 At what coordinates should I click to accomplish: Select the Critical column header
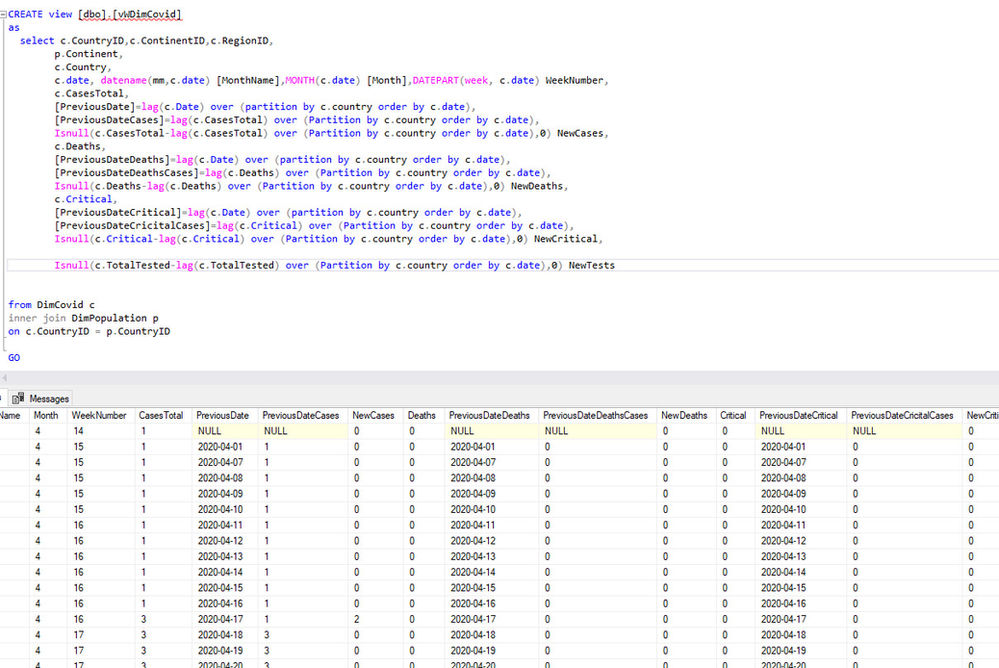(733, 415)
